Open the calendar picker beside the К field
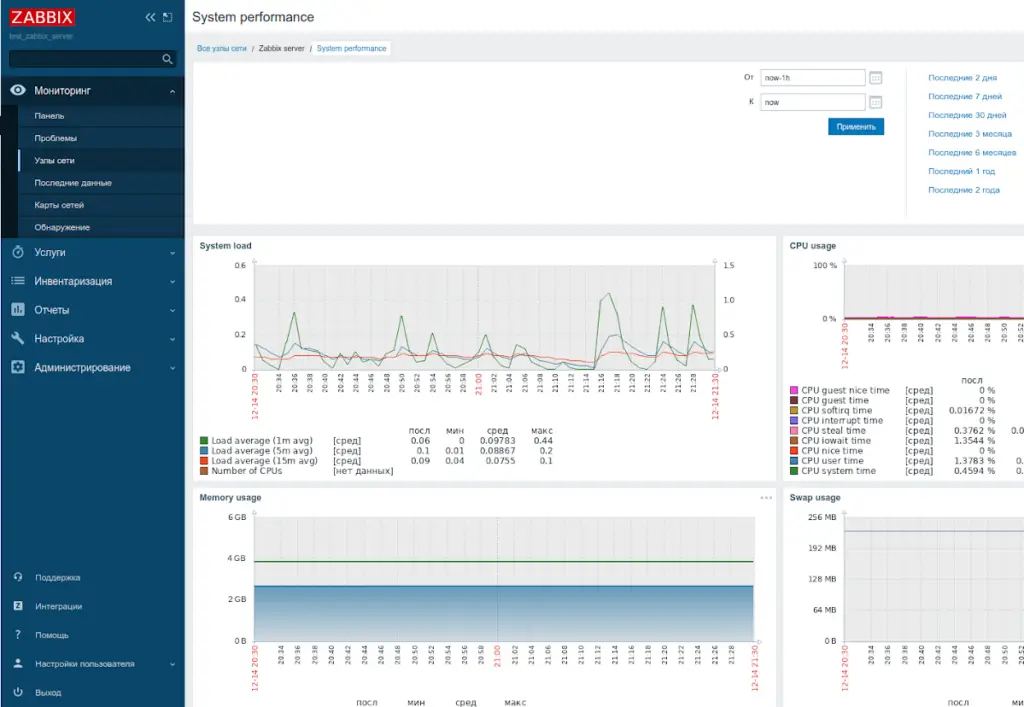 click(876, 102)
